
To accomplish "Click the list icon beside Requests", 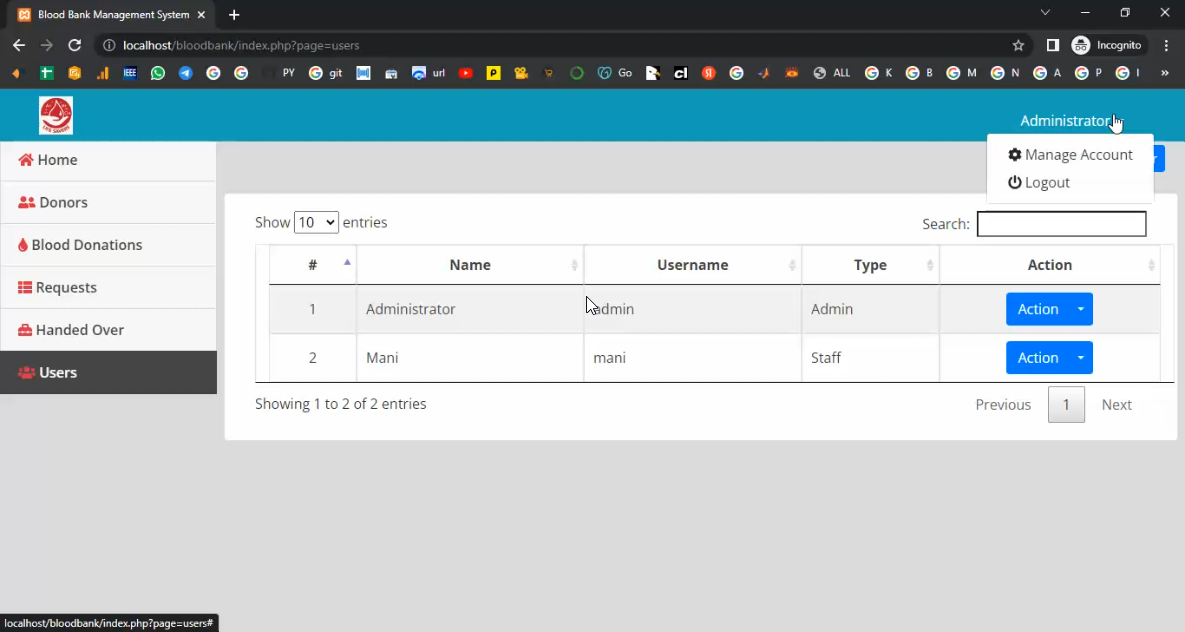I will point(25,288).
